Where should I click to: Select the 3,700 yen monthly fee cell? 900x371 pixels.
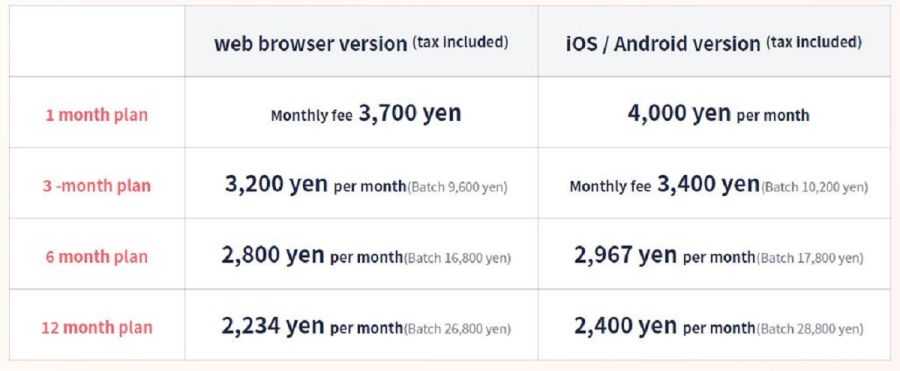click(x=361, y=113)
